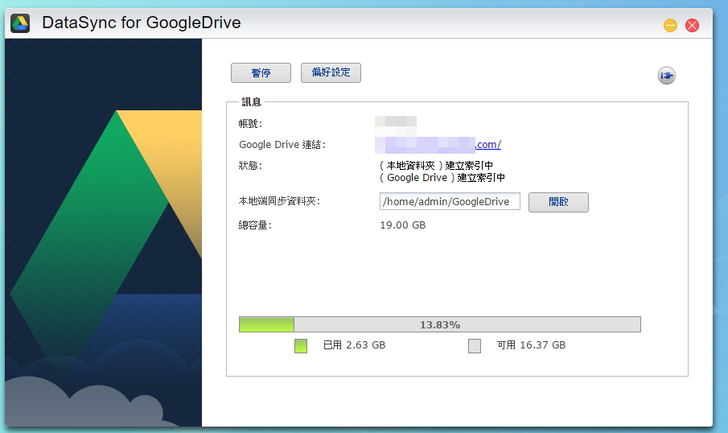Click the DataSync for GoogleDrive title text
This screenshot has height=433, width=728.
click(x=141, y=22)
